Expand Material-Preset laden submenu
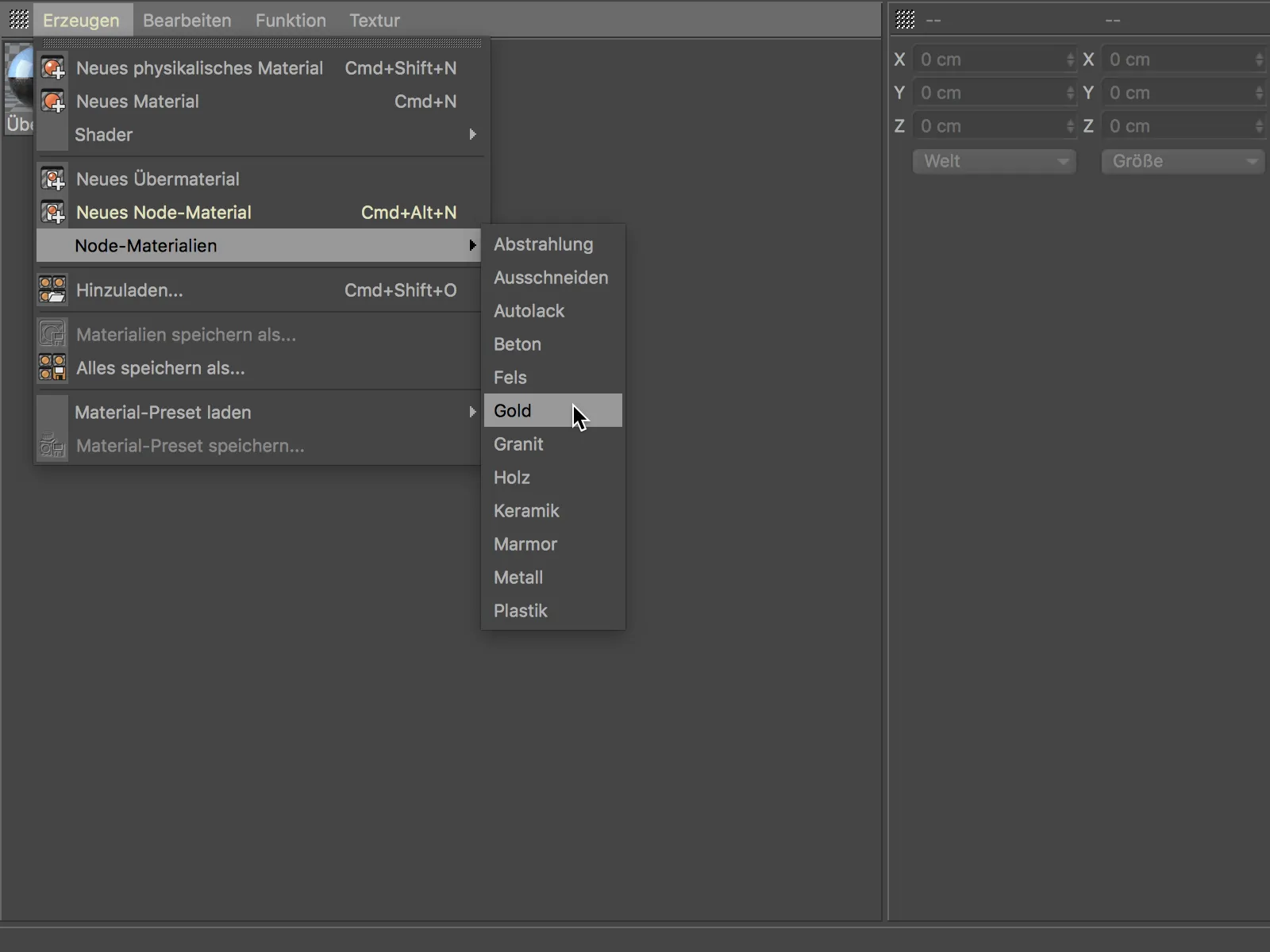This screenshot has height=952, width=1270. [260, 413]
